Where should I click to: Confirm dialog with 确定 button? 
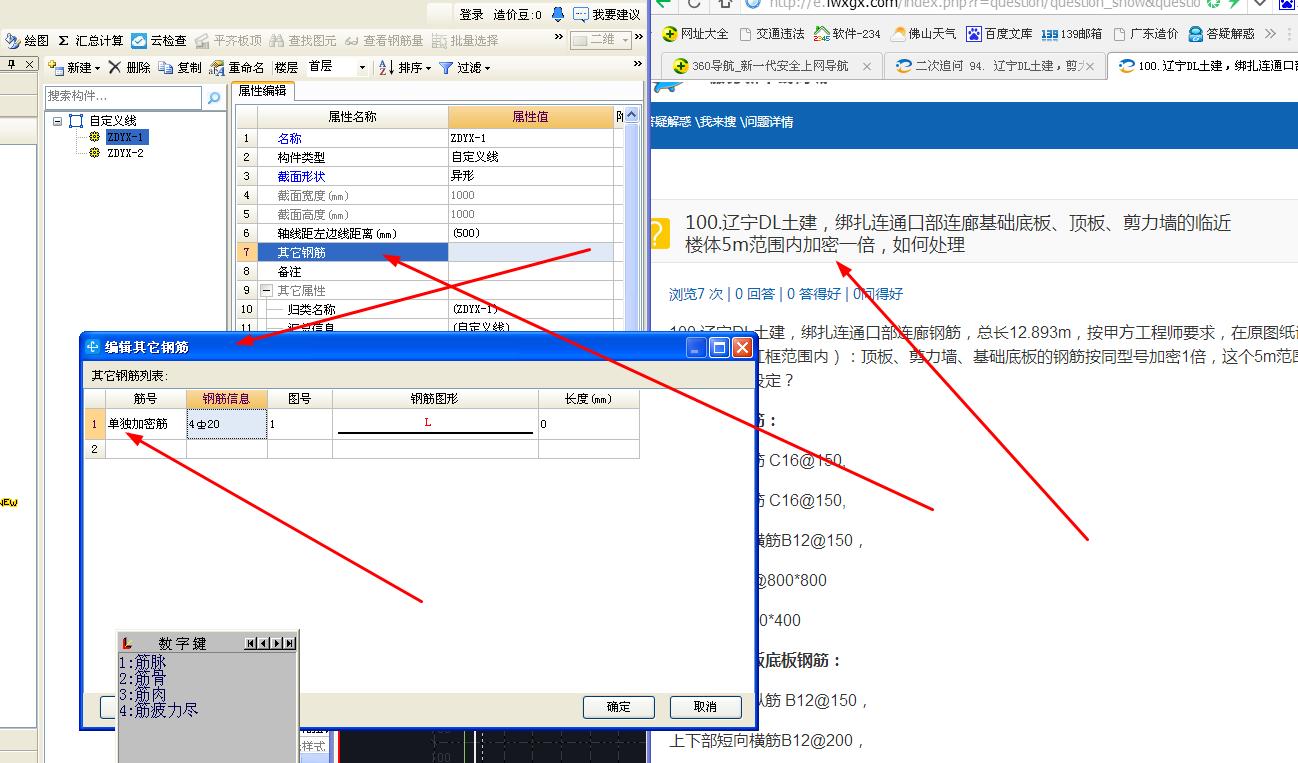(x=619, y=707)
